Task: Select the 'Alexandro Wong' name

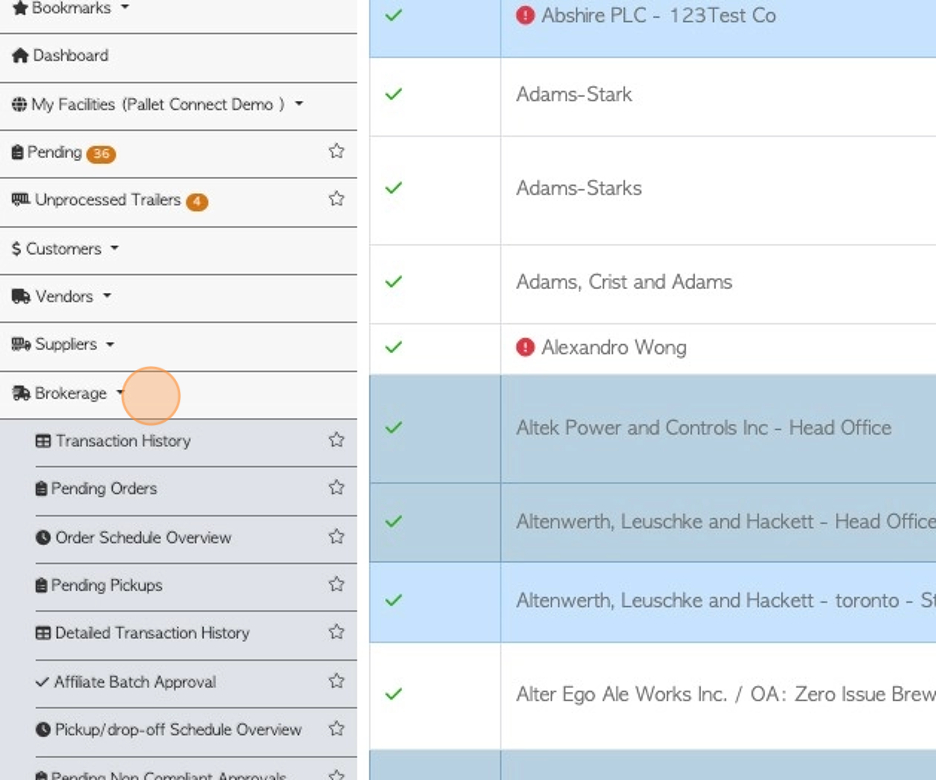Action: [614, 347]
